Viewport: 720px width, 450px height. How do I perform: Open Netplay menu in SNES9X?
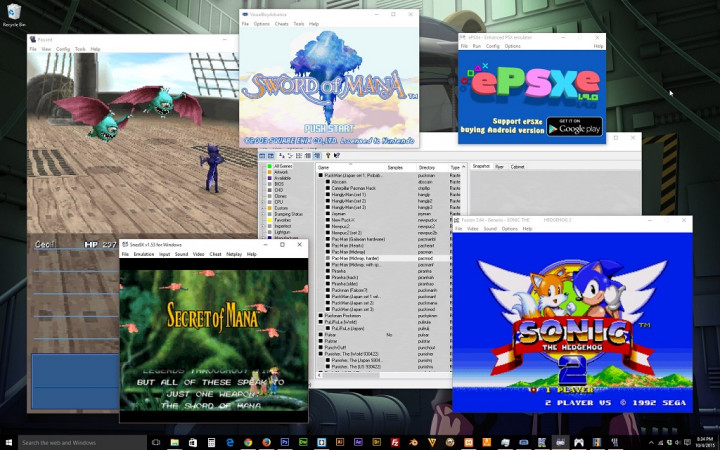[234, 254]
